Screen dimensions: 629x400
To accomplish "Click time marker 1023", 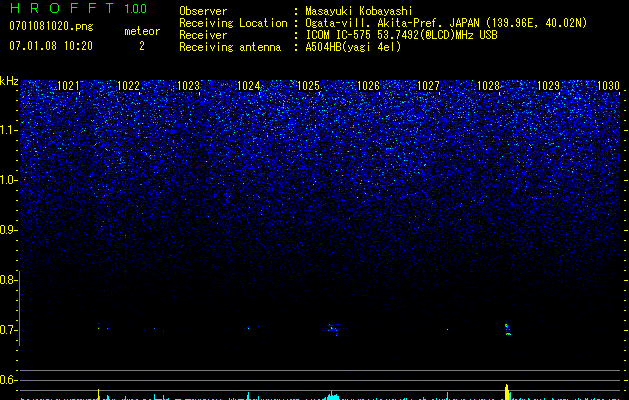I will coord(189,86).
